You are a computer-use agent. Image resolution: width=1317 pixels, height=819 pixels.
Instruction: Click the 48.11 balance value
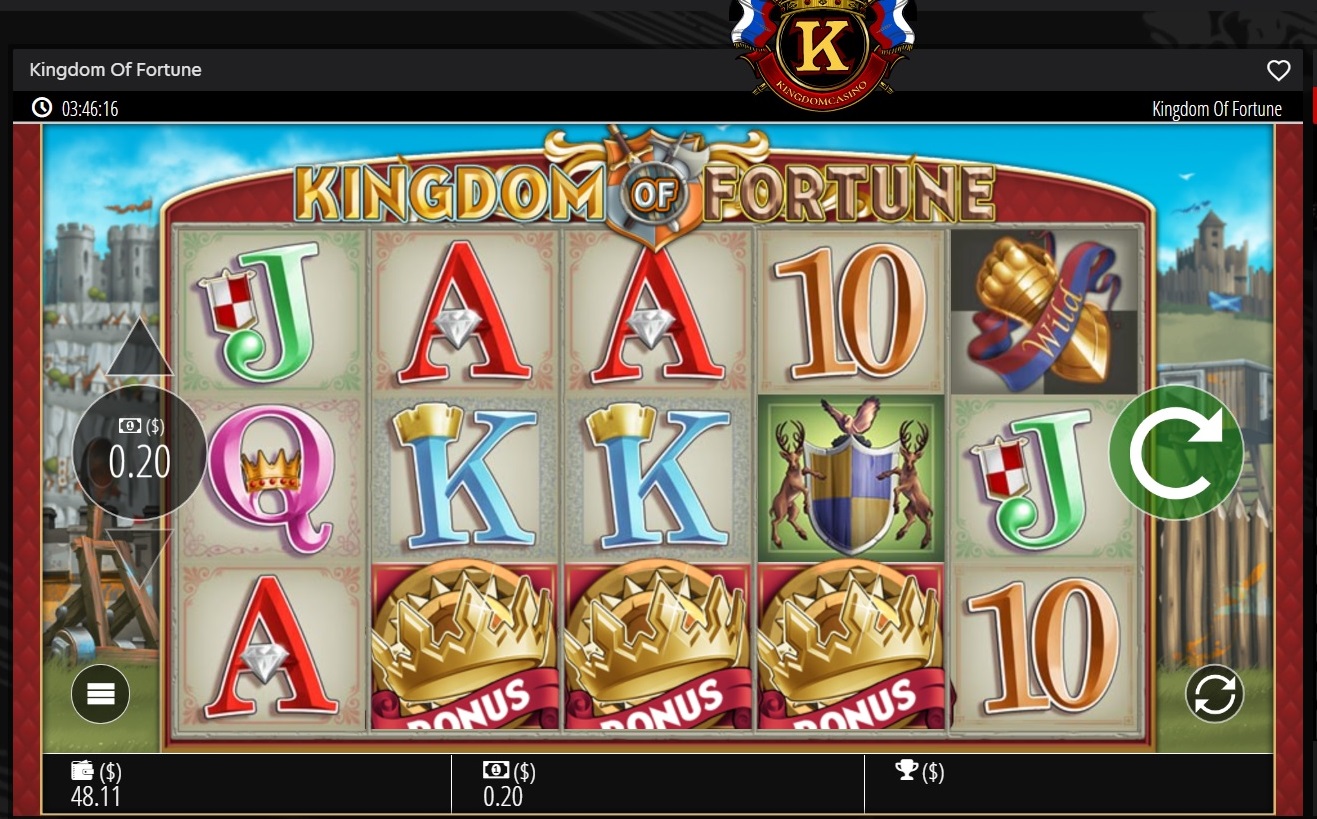(96, 796)
